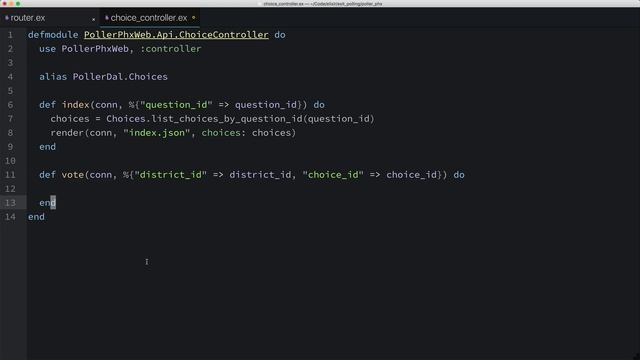This screenshot has width=640, height=360.
Task: Close the router.ex tab
Action: 93,19
